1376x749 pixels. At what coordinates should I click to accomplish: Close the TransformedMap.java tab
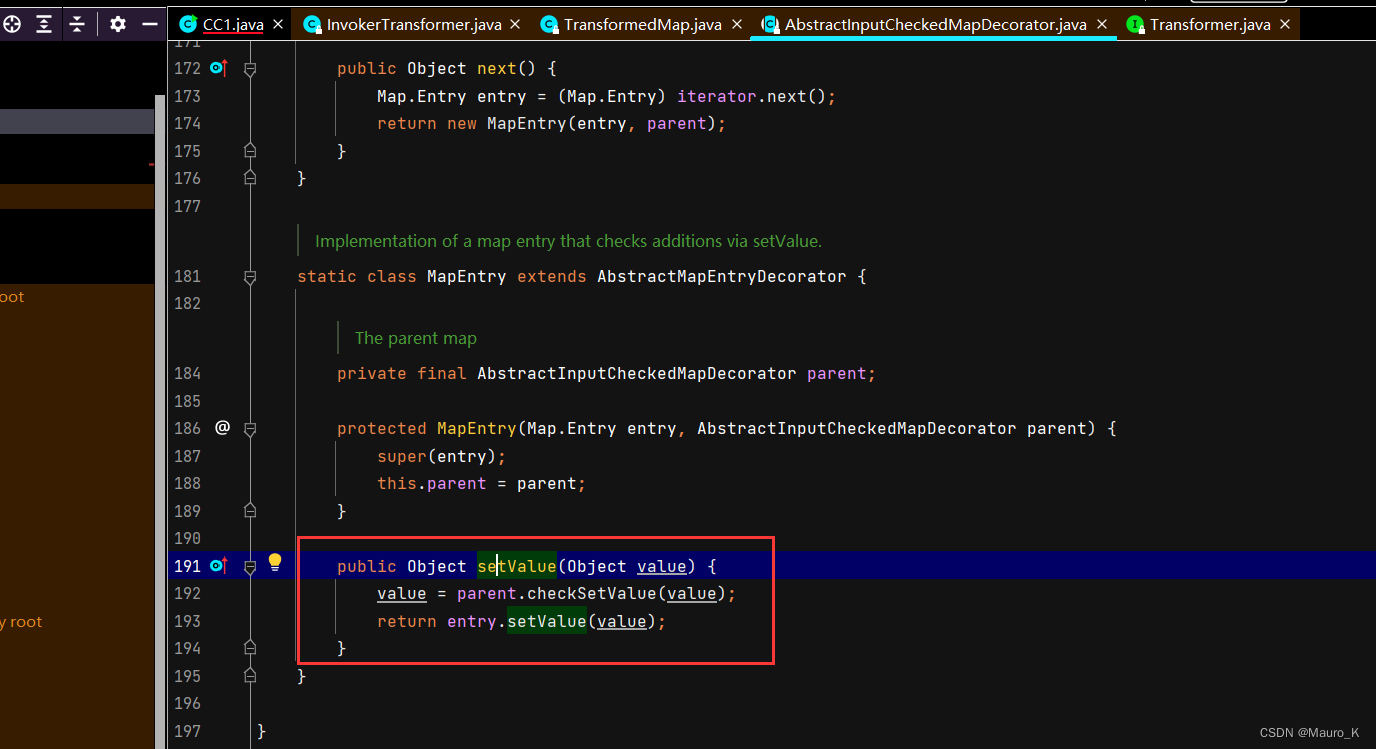[737, 24]
